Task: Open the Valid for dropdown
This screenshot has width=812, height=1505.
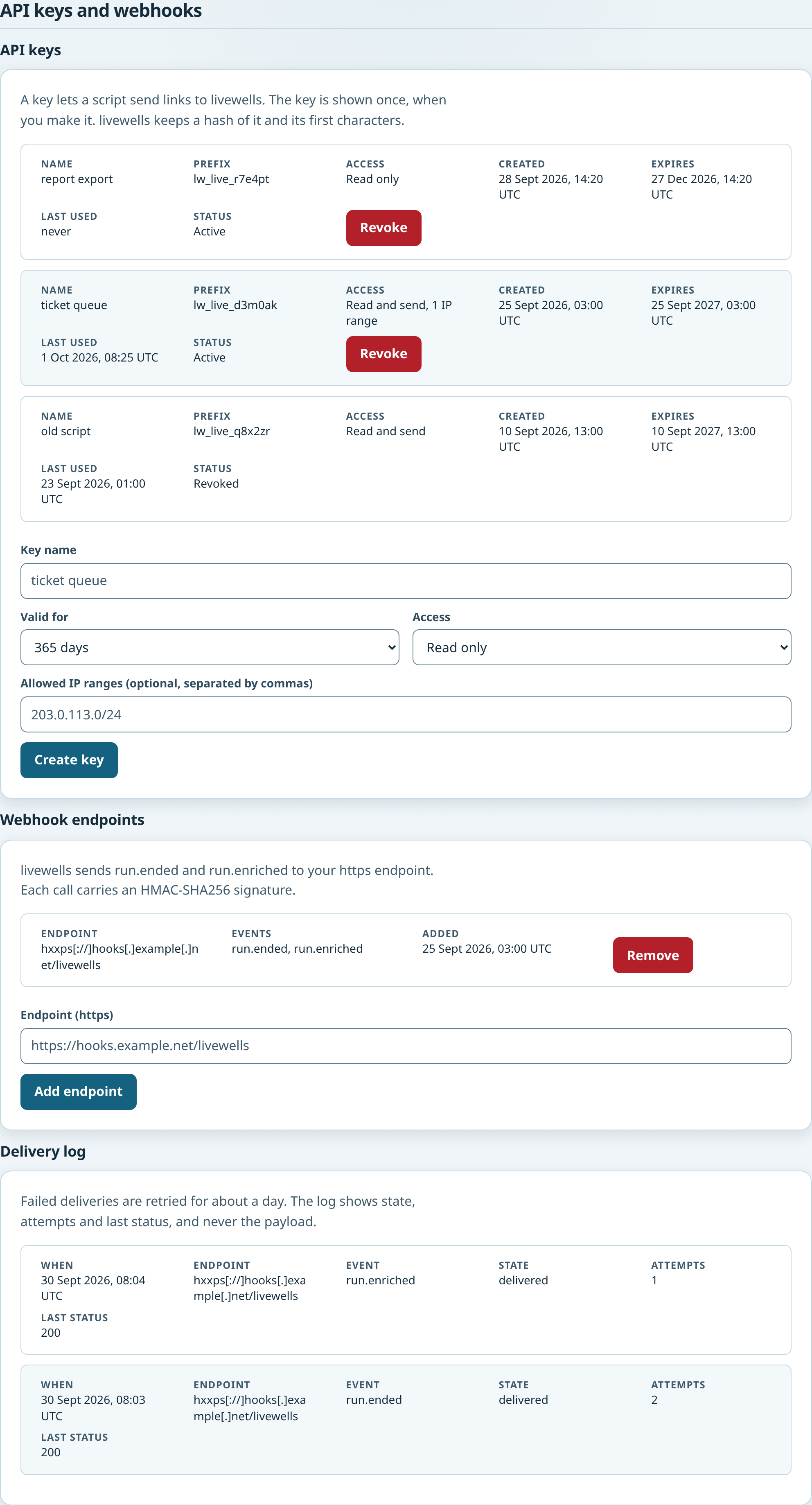Action: (x=210, y=647)
